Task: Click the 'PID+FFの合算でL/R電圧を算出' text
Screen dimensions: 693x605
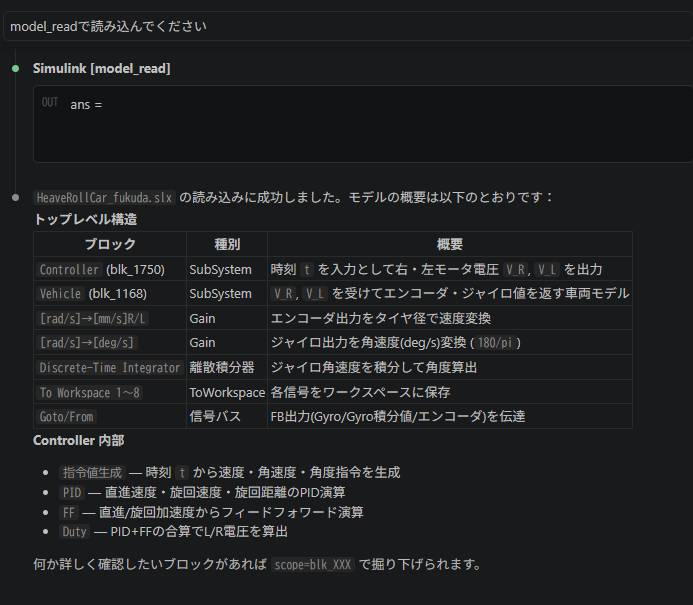Action: [199, 531]
